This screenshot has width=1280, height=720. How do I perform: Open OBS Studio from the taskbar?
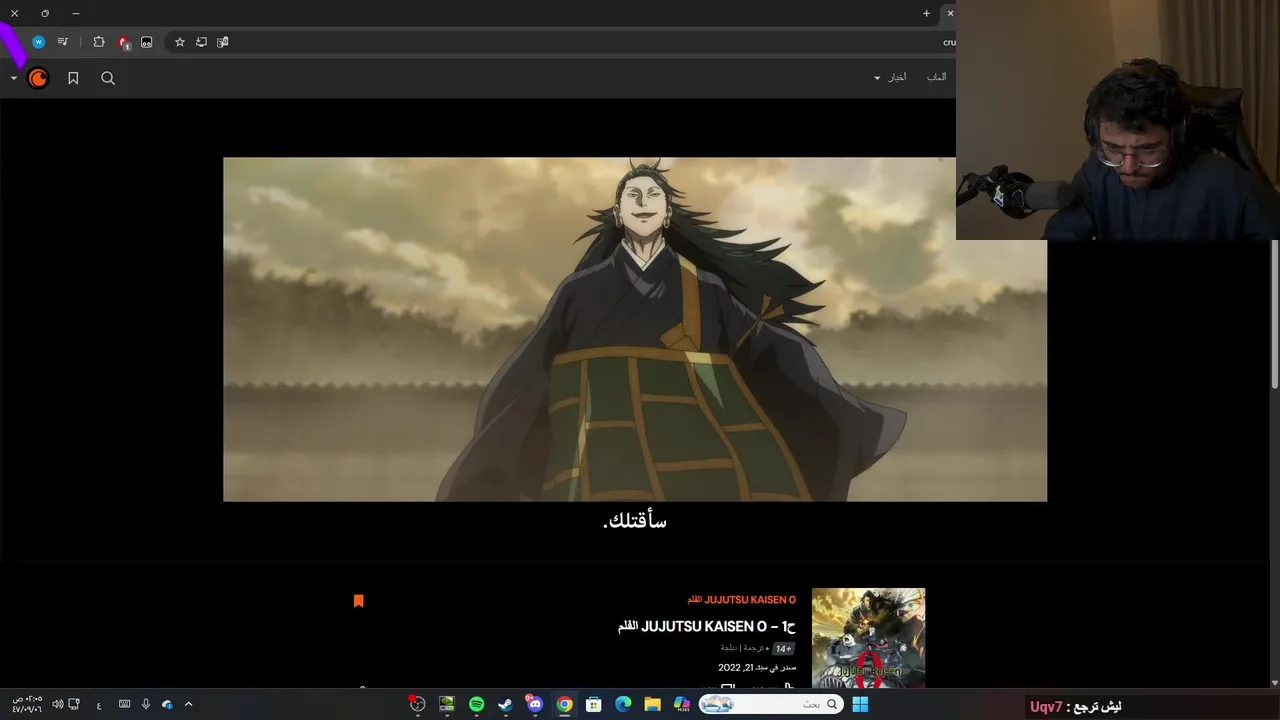pos(417,705)
